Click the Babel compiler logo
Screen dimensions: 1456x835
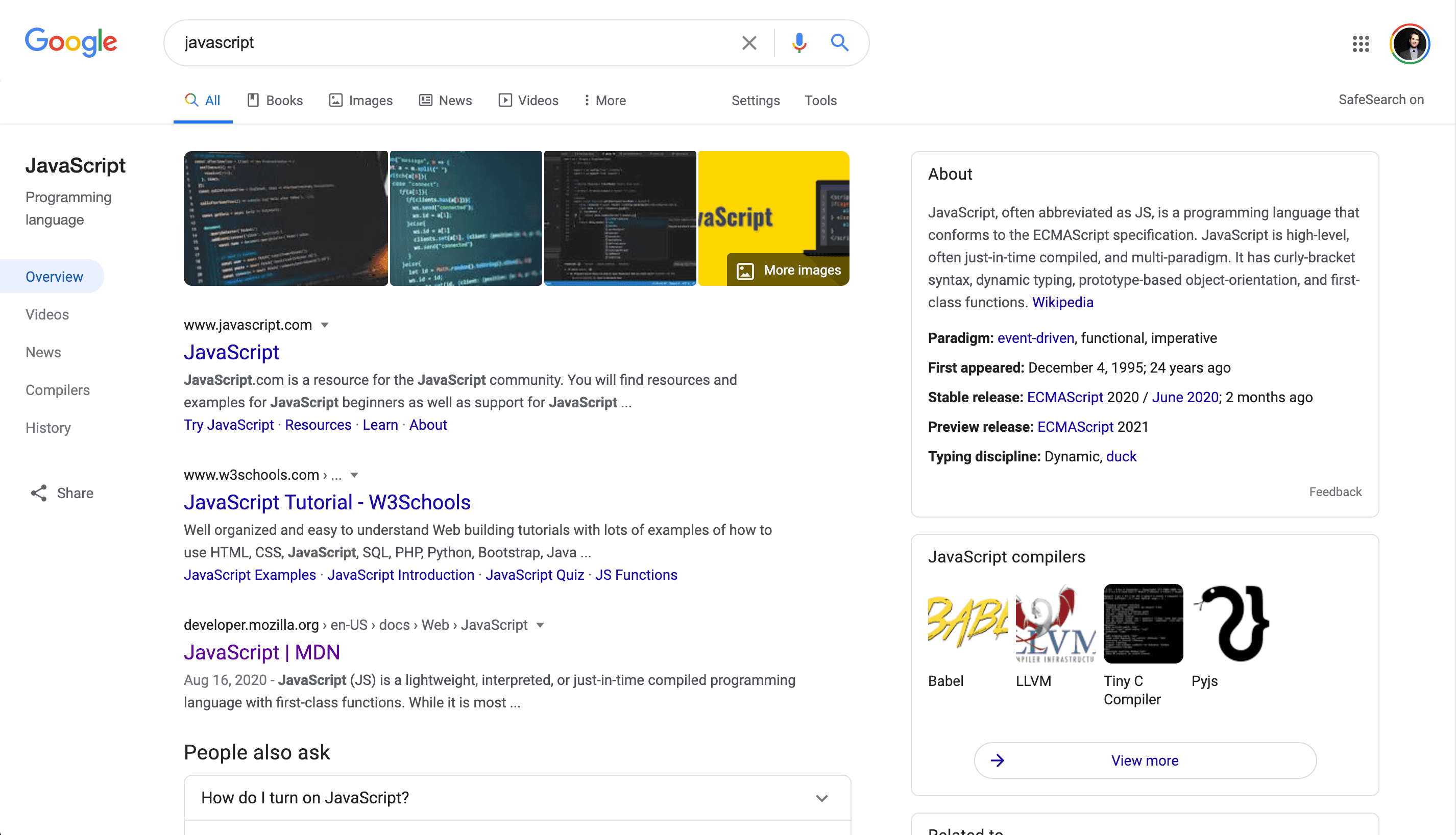(x=967, y=623)
